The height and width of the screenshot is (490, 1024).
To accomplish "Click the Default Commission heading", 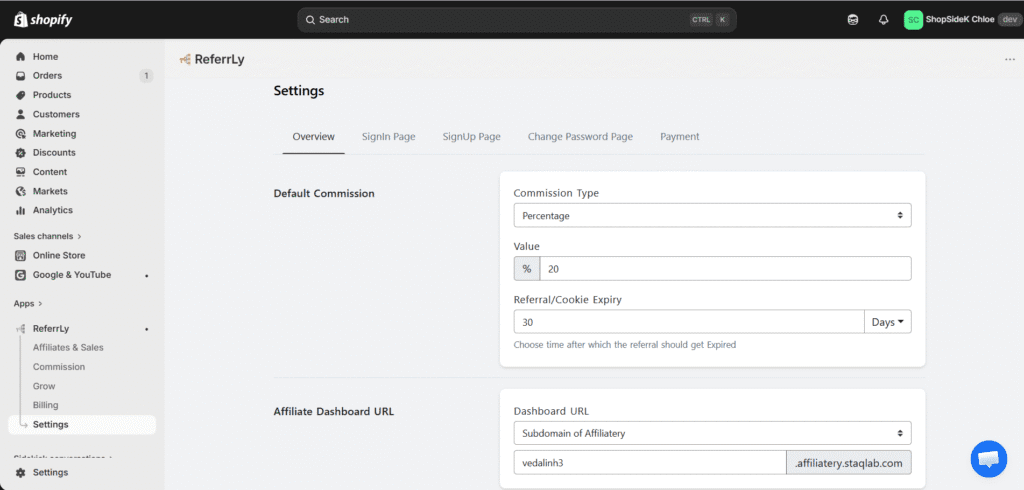I will tap(324, 193).
